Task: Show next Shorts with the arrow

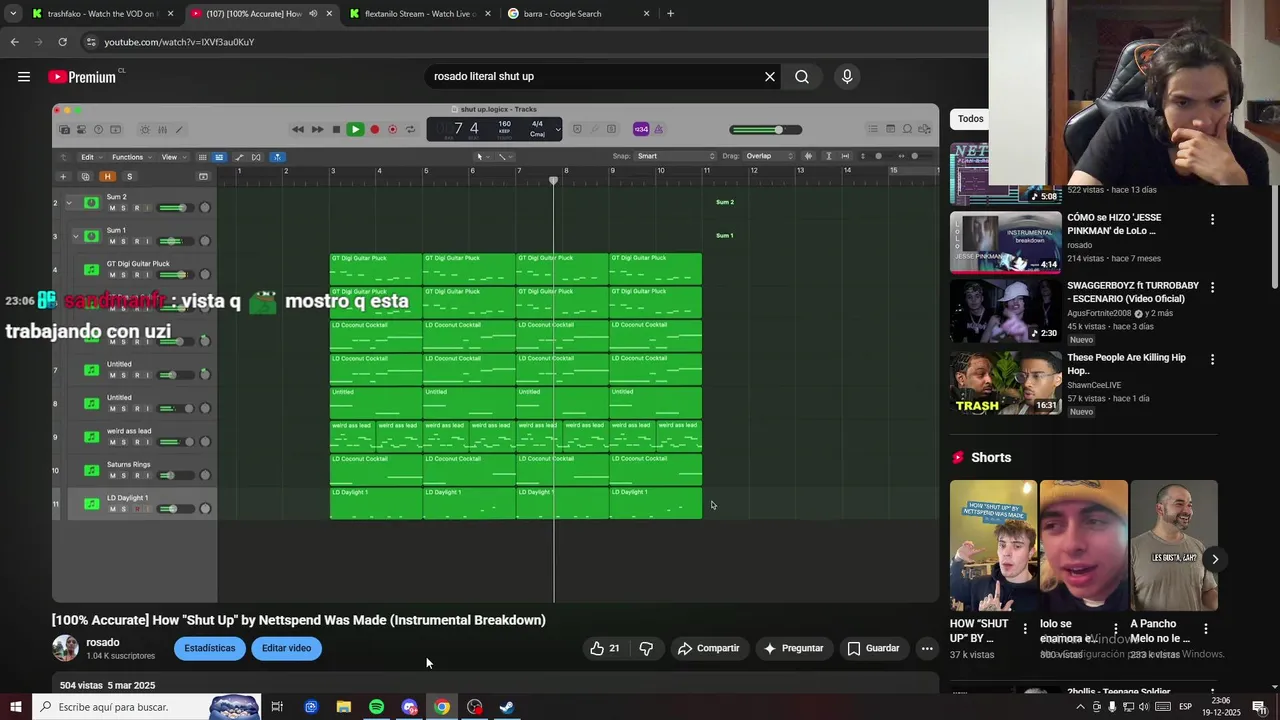Action: [x=1215, y=559]
